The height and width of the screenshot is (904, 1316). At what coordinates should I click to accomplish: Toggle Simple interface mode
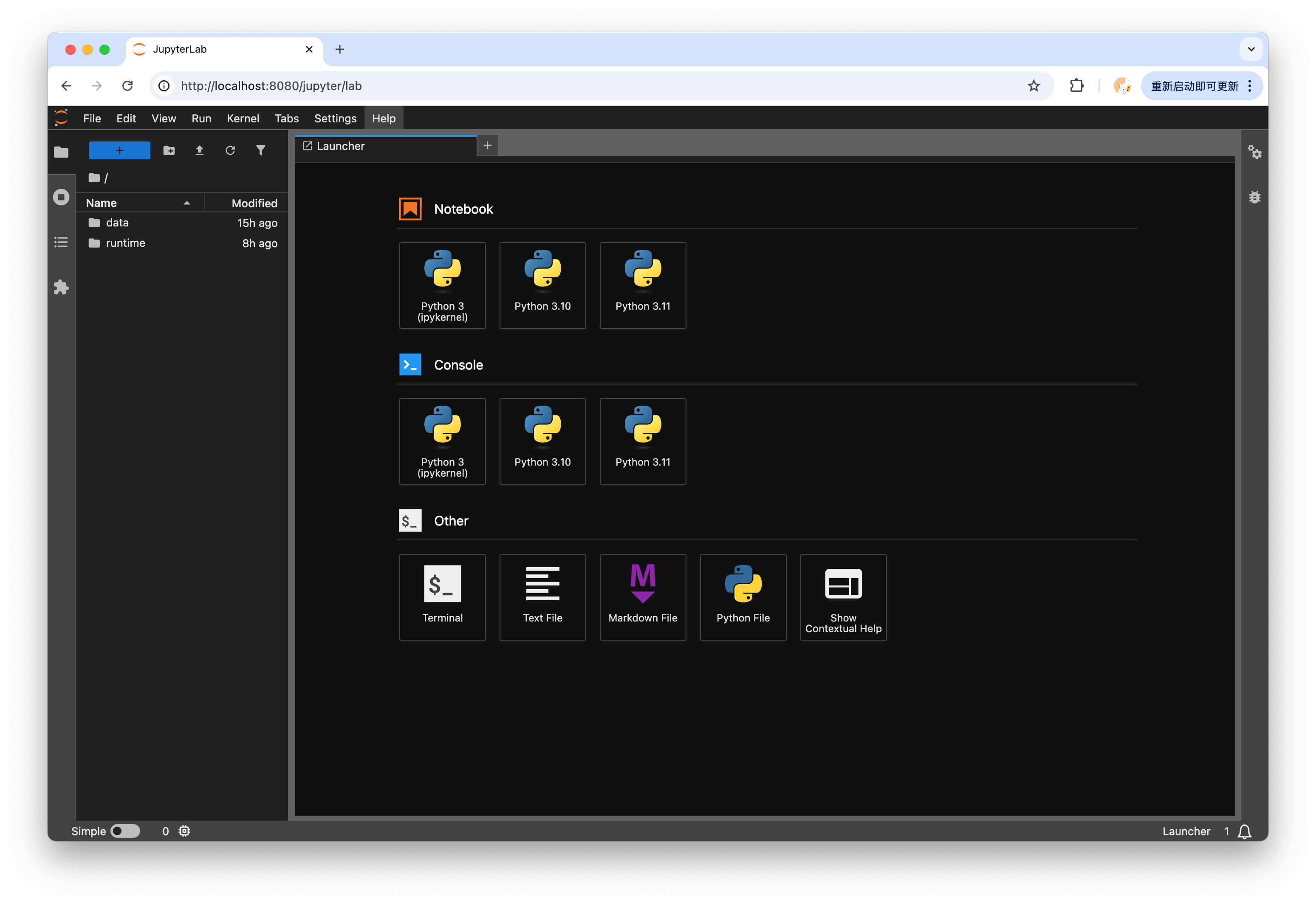point(126,831)
